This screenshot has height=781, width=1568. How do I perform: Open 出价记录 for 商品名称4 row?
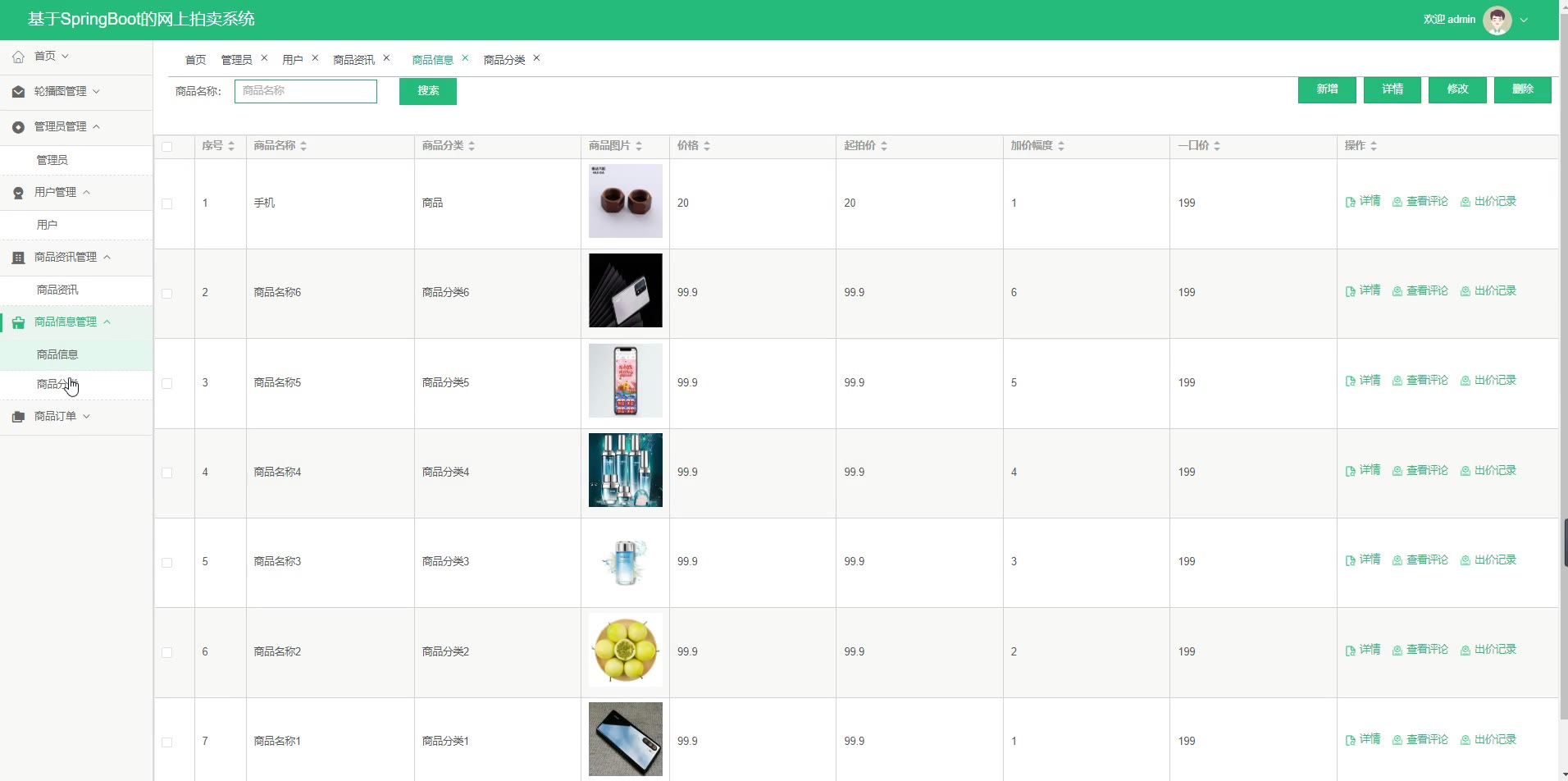pyautogui.click(x=1488, y=470)
